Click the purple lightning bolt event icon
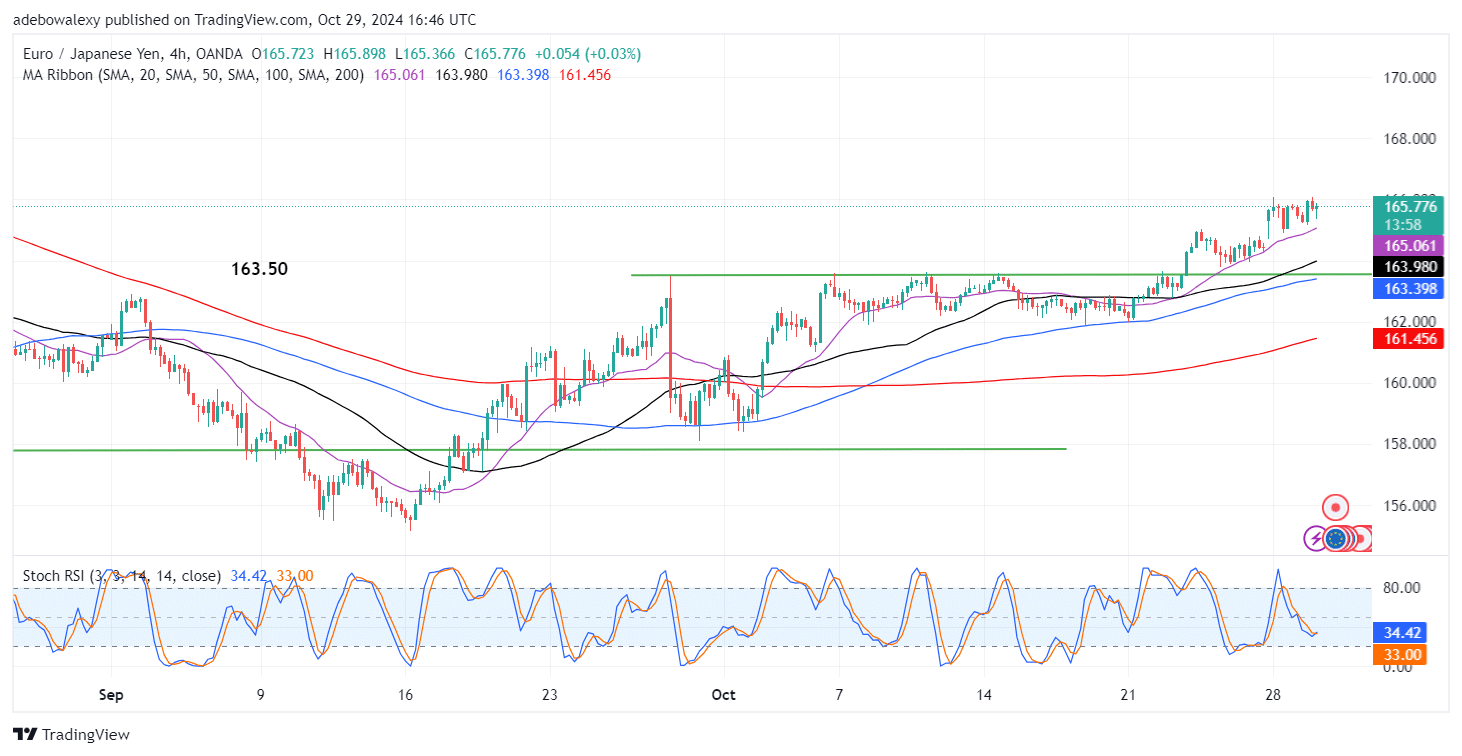 (1316, 539)
